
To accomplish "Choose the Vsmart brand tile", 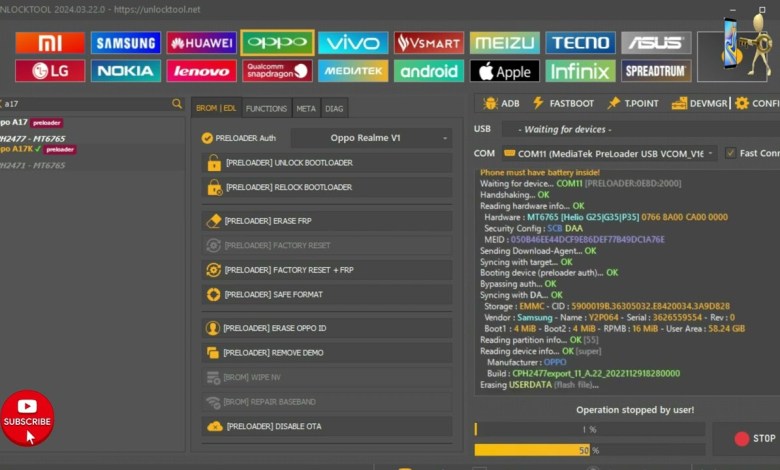I will point(429,43).
